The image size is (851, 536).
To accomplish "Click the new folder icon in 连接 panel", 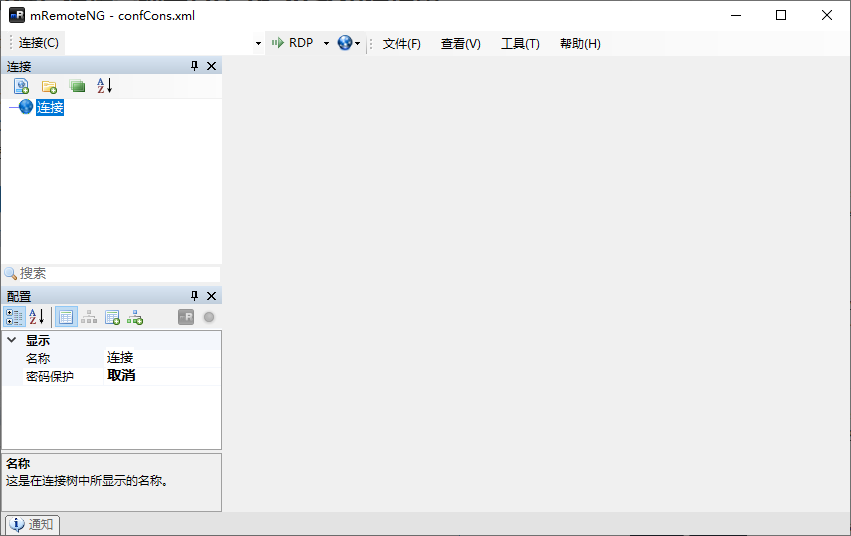I will (x=49, y=87).
